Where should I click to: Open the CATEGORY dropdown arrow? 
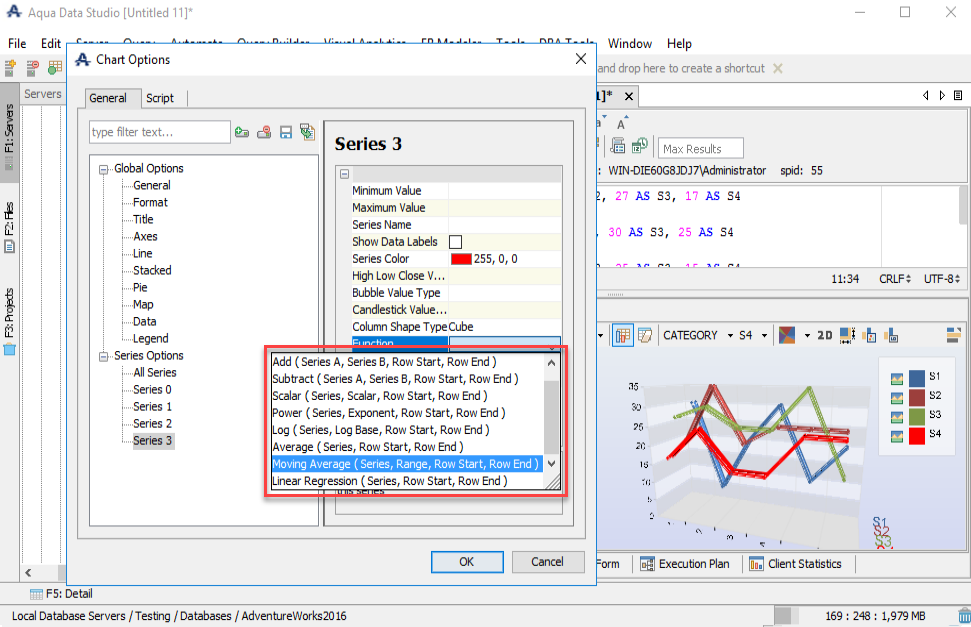pos(730,335)
